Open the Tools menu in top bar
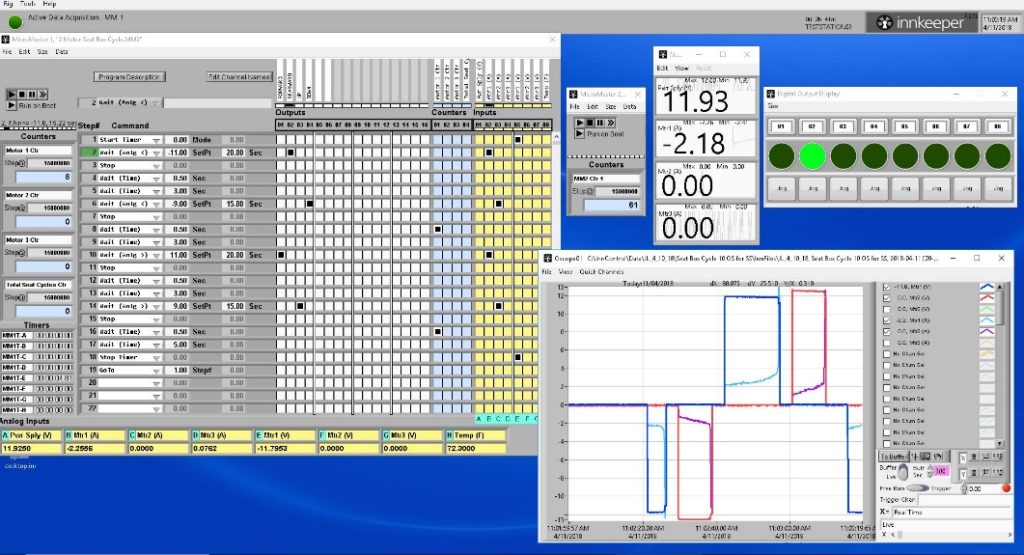Image resolution: width=1024 pixels, height=555 pixels. 29,4
